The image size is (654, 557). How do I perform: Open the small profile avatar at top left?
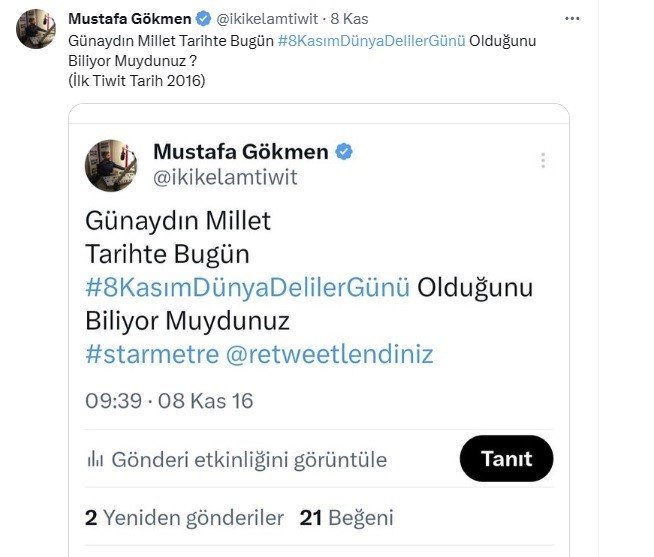(36, 29)
